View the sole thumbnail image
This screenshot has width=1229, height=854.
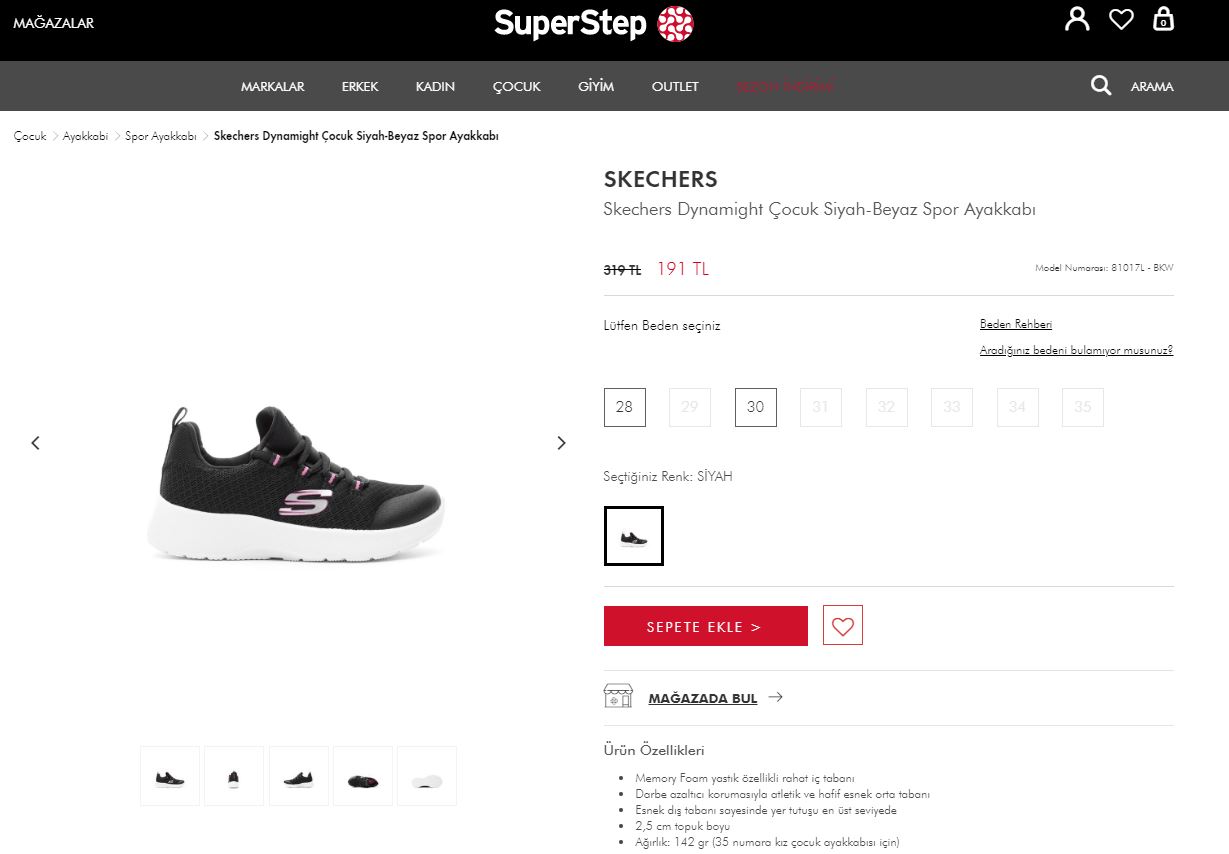coord(427,776)
